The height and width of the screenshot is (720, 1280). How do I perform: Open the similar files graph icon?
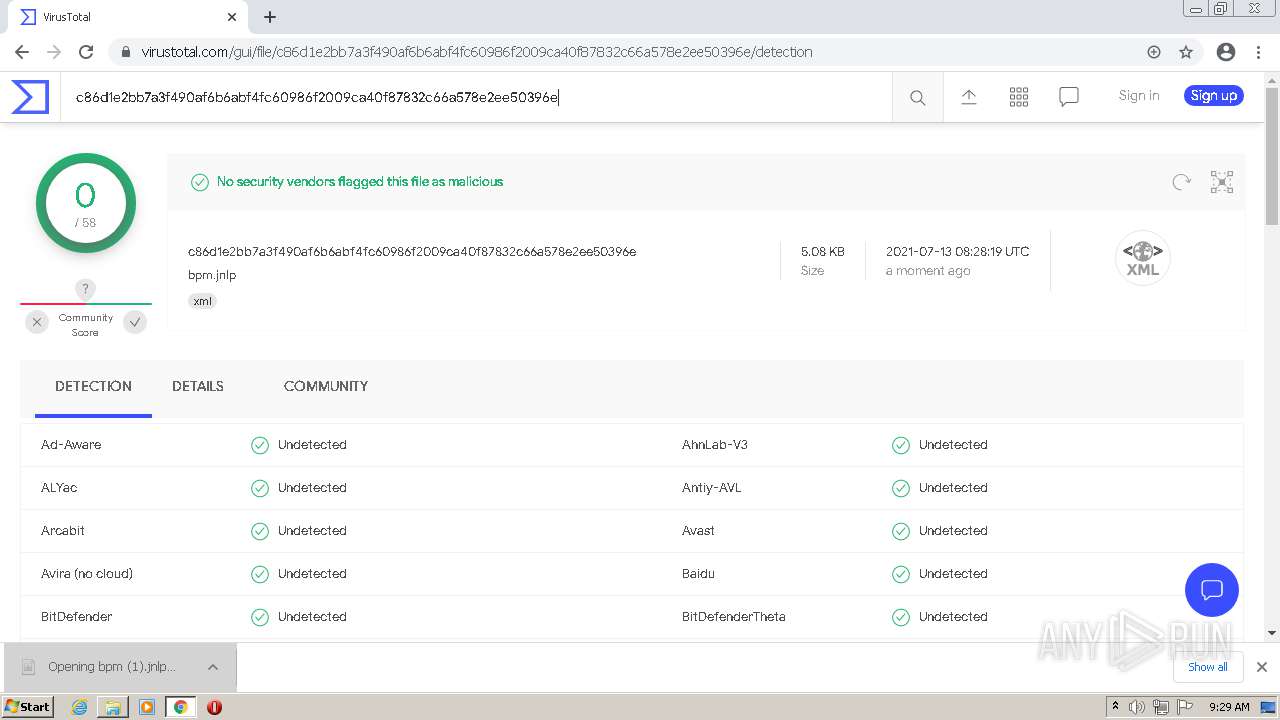1221,182
